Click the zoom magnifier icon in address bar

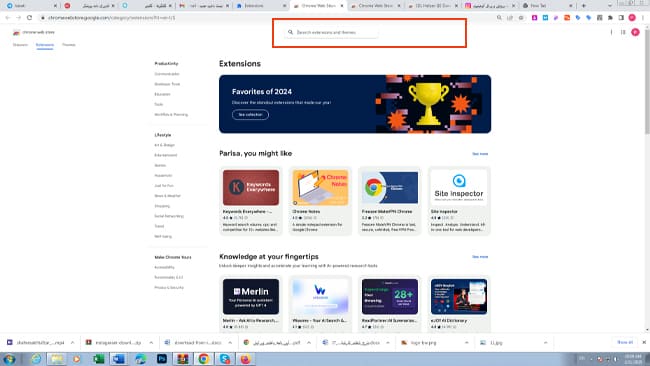pos(499,18)
